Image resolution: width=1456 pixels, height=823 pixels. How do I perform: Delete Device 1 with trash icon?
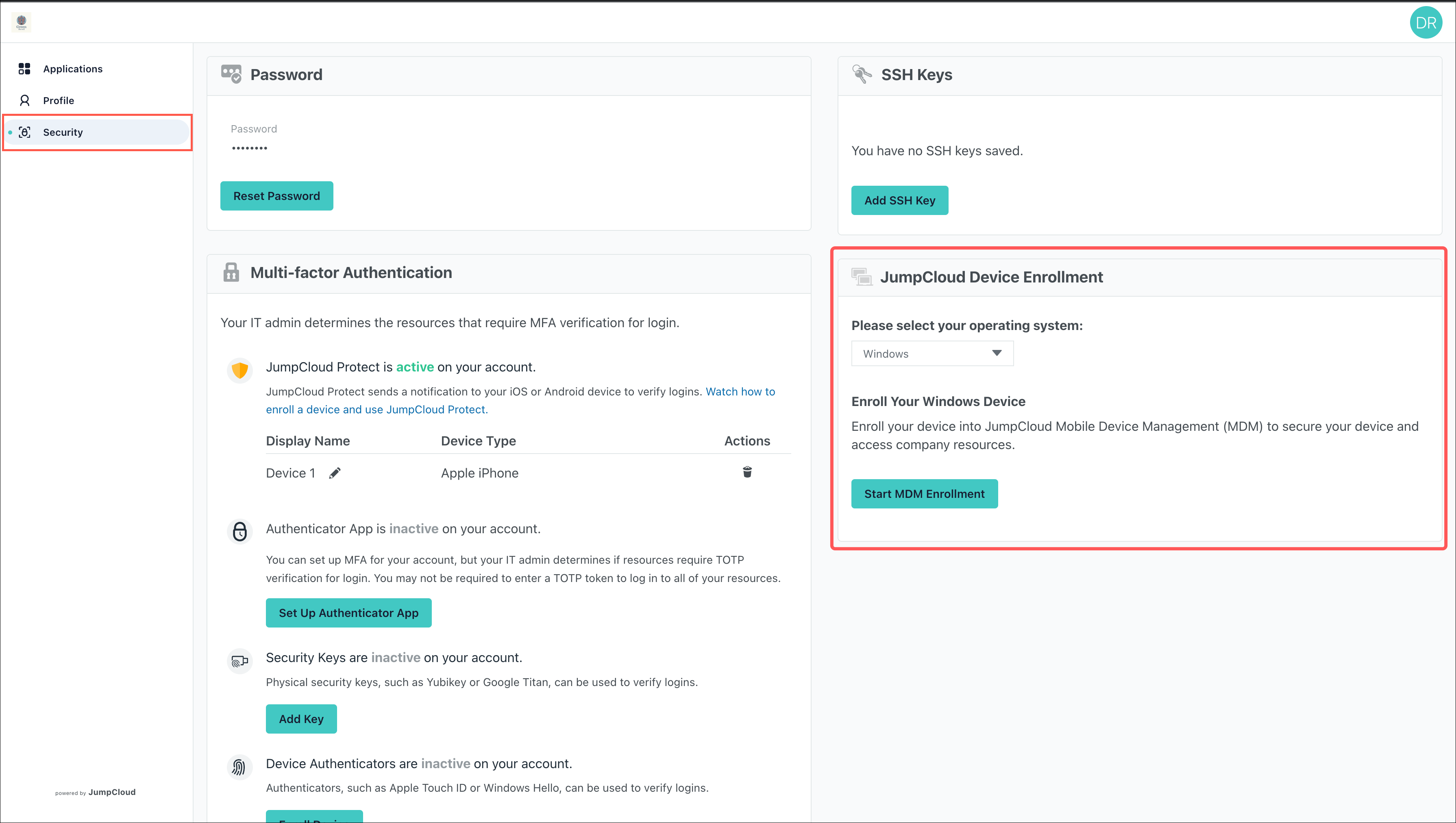coord(747,472)
